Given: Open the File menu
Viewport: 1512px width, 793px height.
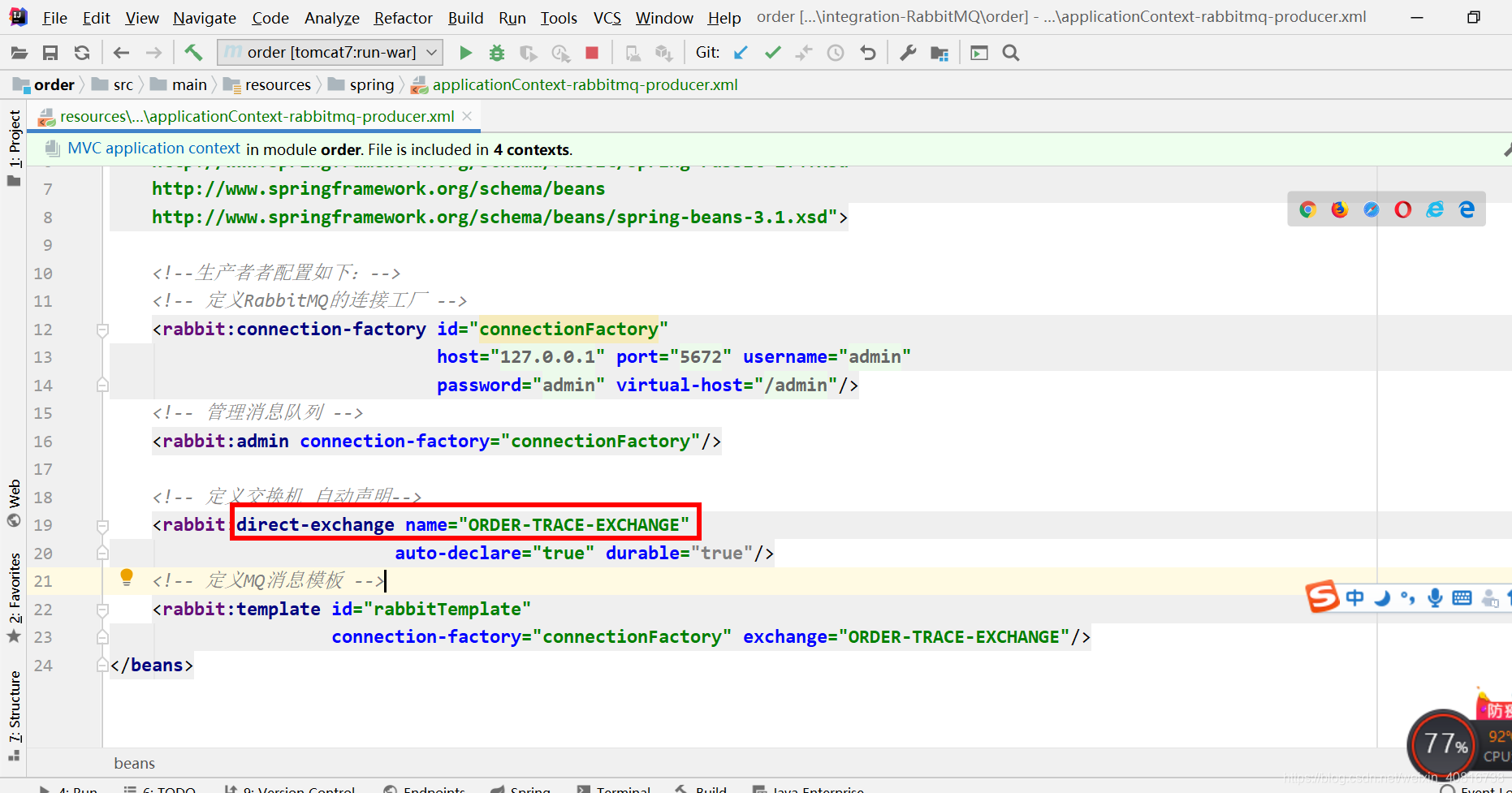Looking at the screenshot, I should click(x=54, y=17).
